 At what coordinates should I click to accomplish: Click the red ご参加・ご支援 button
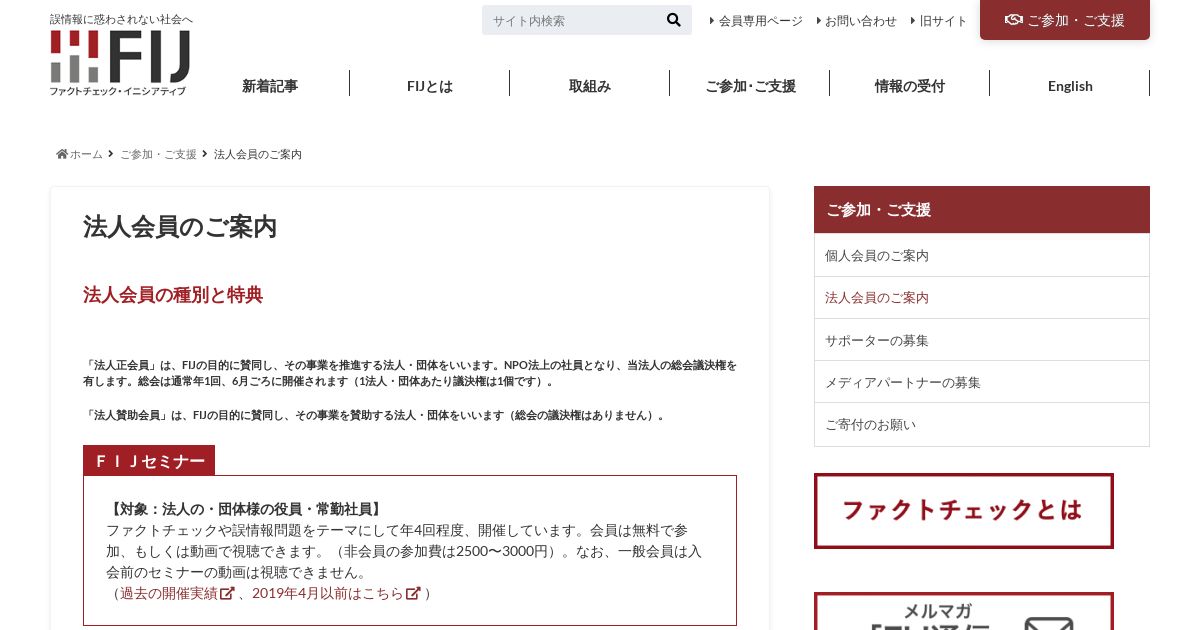pyautogui.click(x=1065, y=20)
